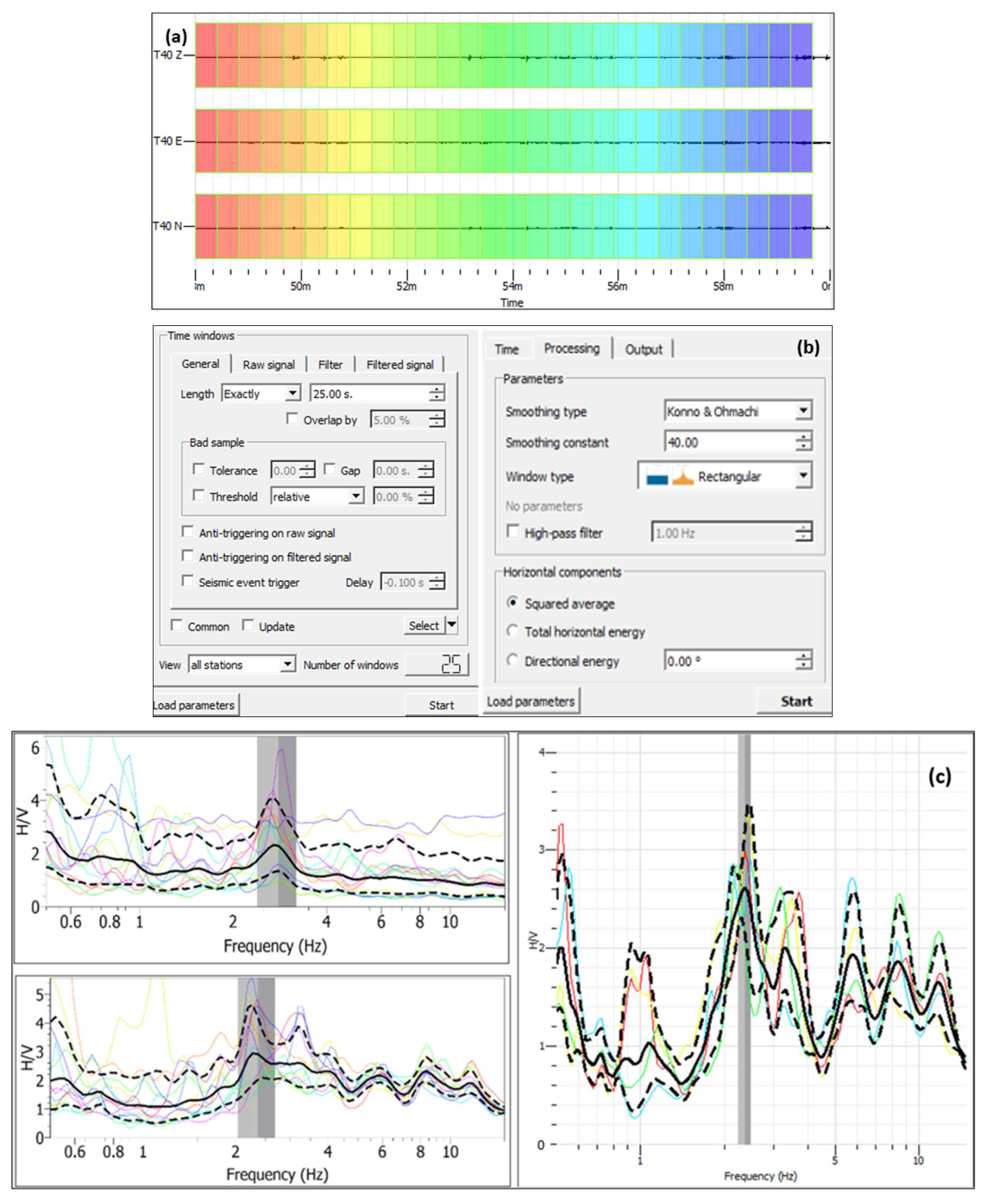988x1204 pixels.
Task: Open the View all stations dropdown
Action: (288, 664)
